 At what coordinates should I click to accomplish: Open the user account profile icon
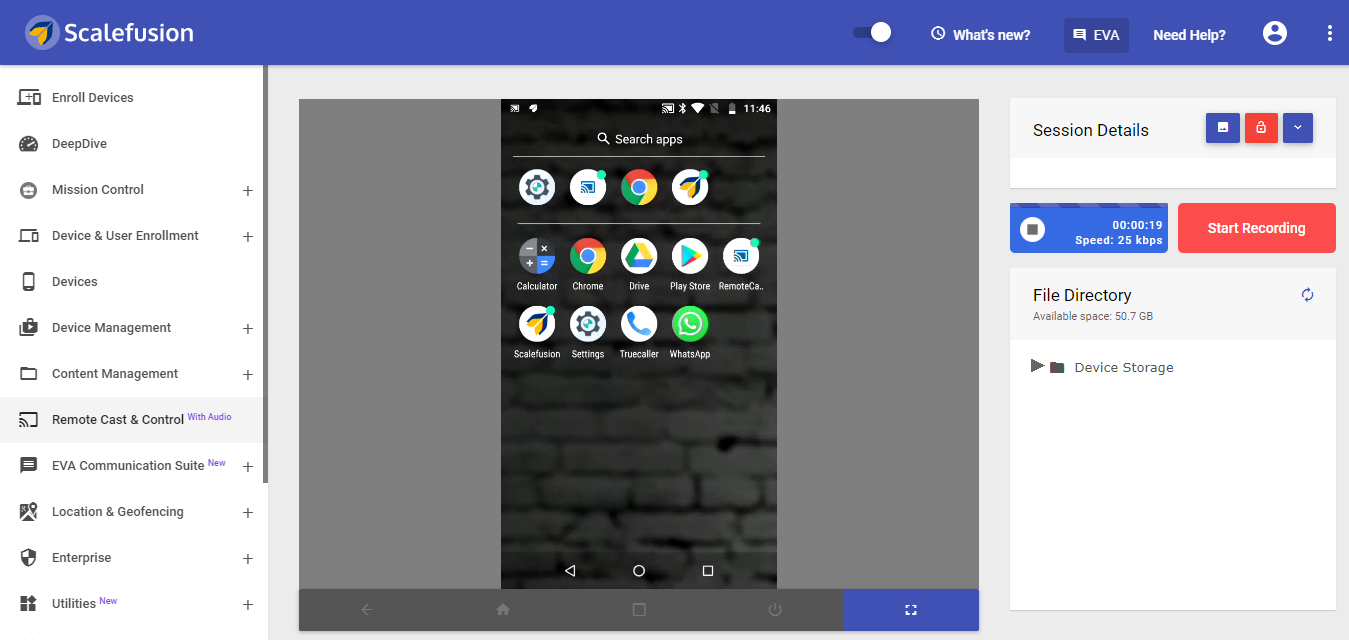click(1275, 33)
